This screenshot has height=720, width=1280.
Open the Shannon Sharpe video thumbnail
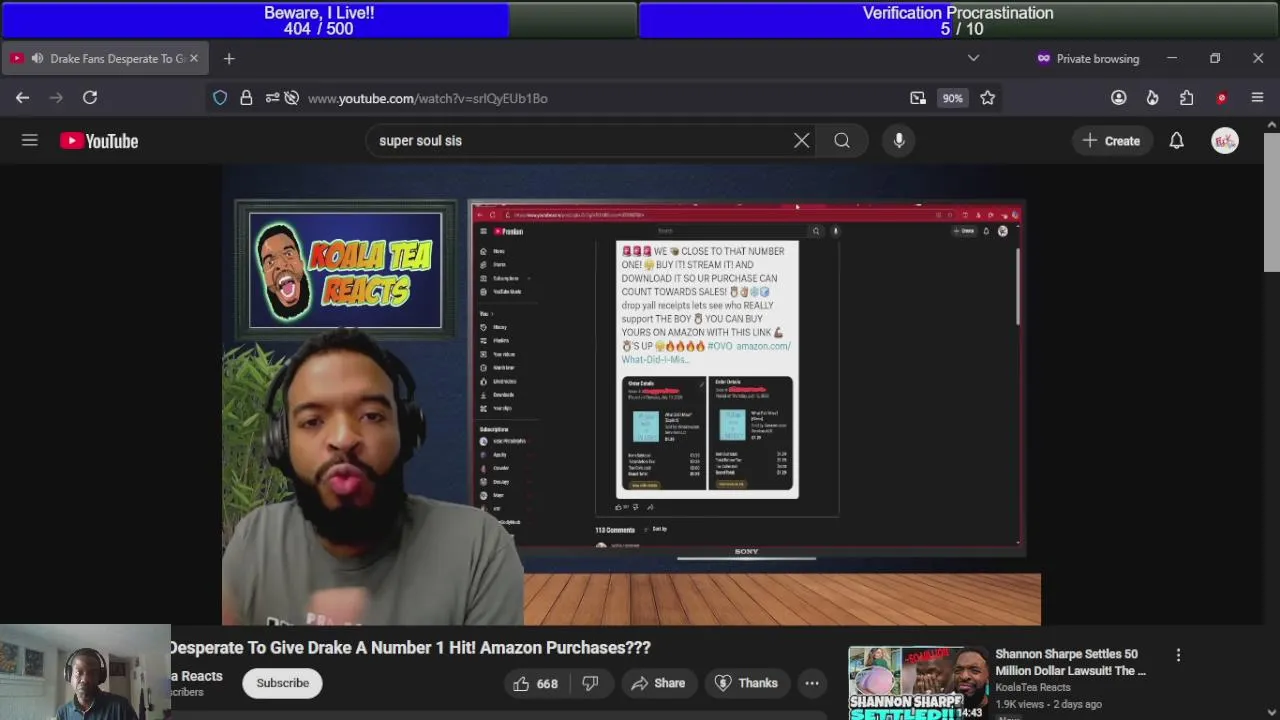[918, 683]
